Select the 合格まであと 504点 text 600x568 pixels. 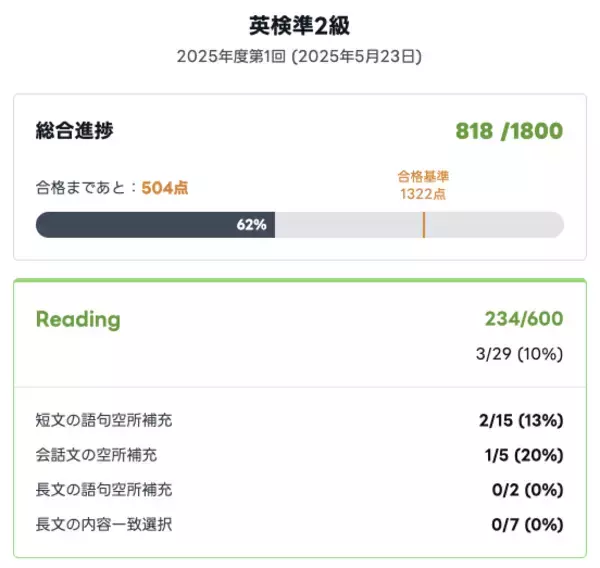[x=111, y=187]
